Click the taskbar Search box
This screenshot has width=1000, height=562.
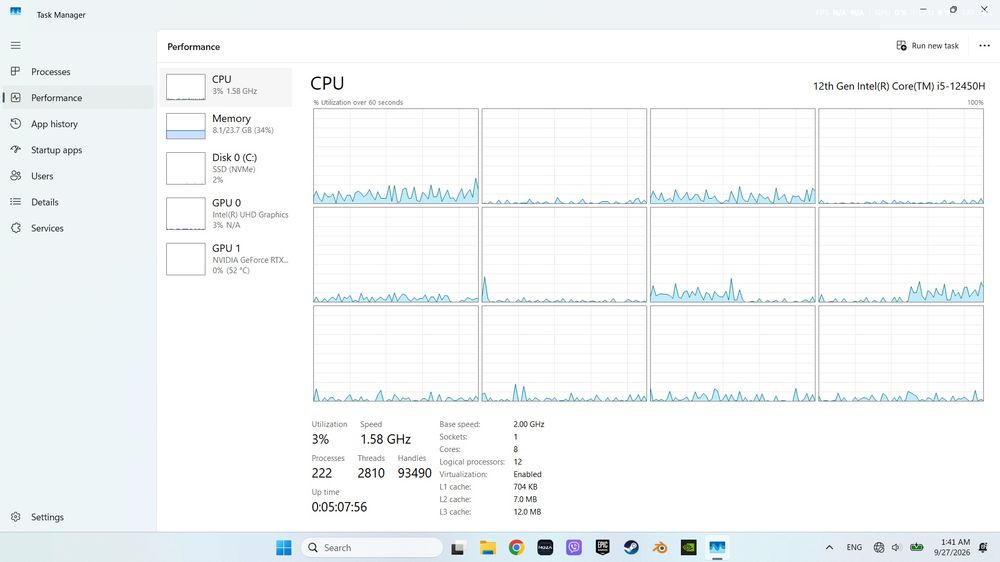tap(372, 547)
